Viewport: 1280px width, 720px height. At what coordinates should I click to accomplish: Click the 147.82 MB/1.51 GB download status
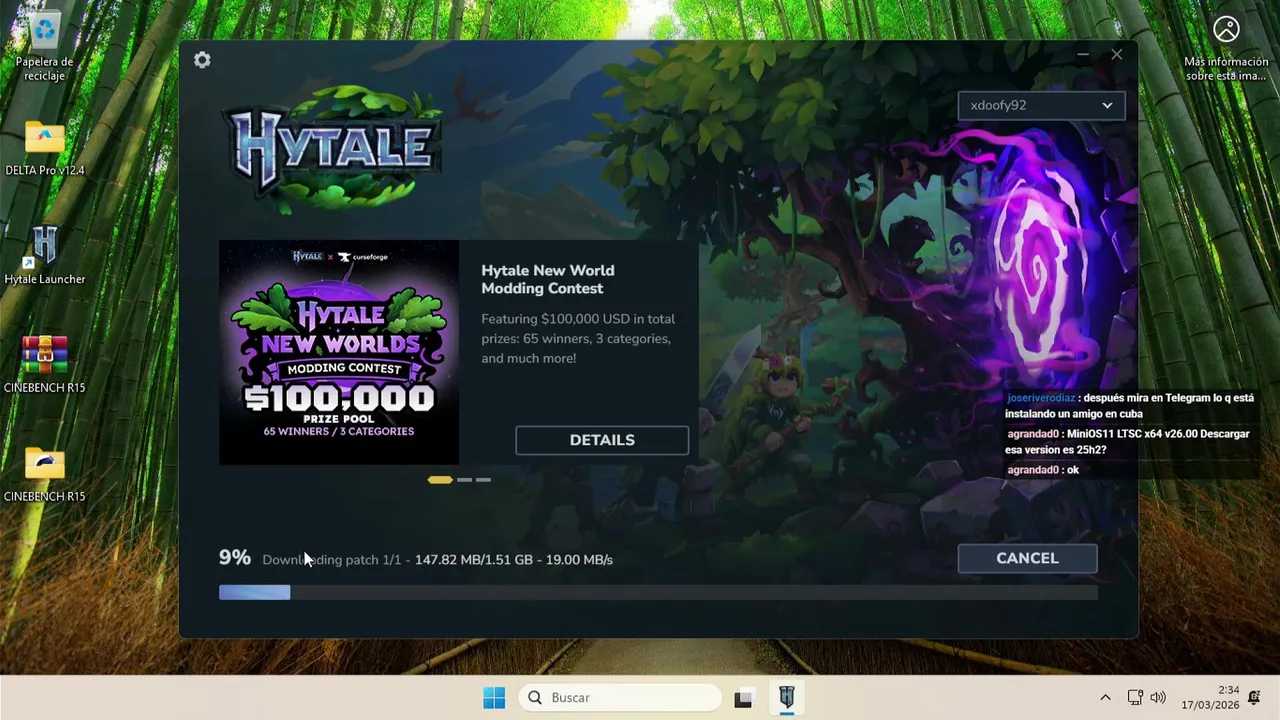[x=474, y=560]
